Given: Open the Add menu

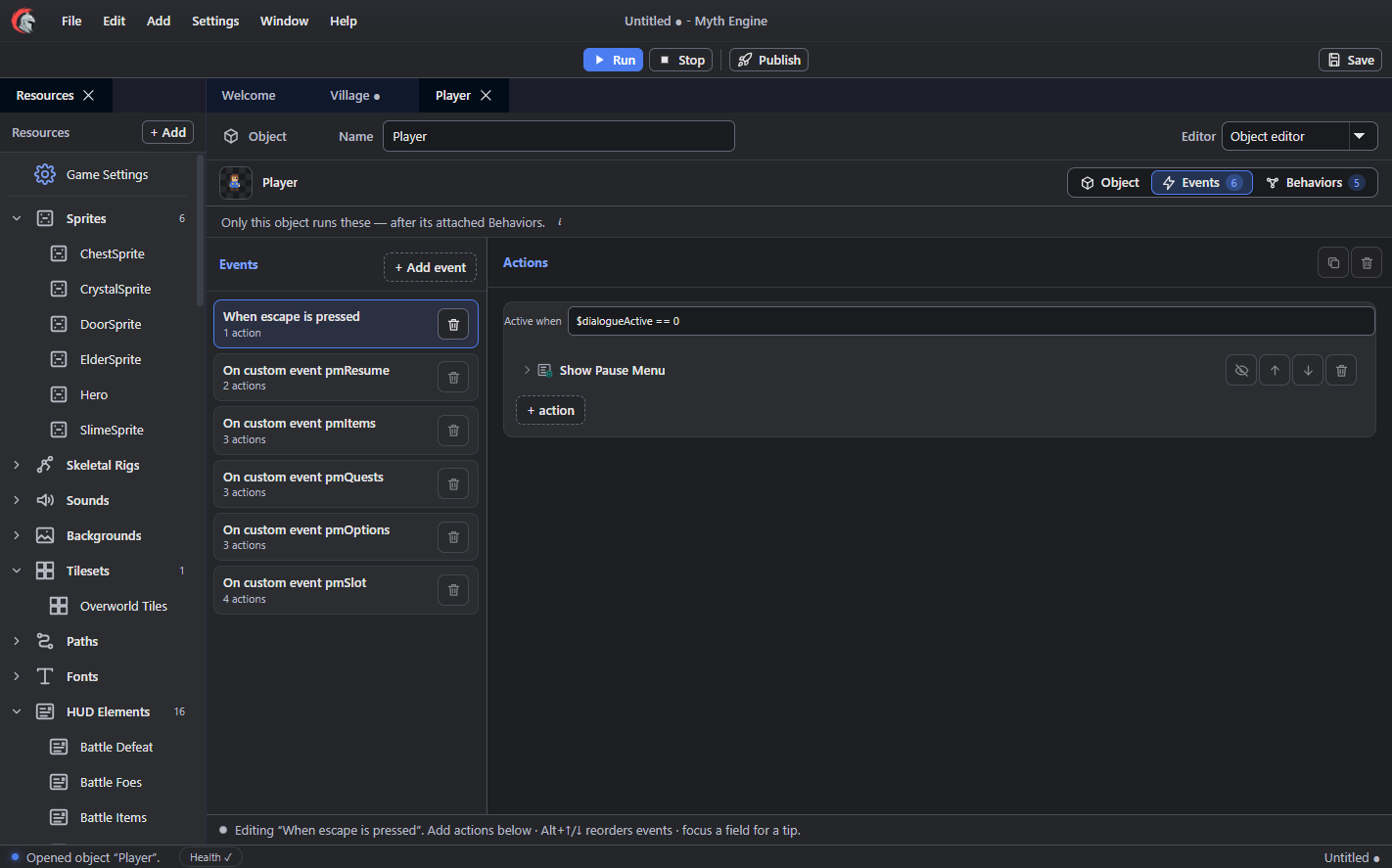Looking at the screenshot, I should click(x=159, y=21).
